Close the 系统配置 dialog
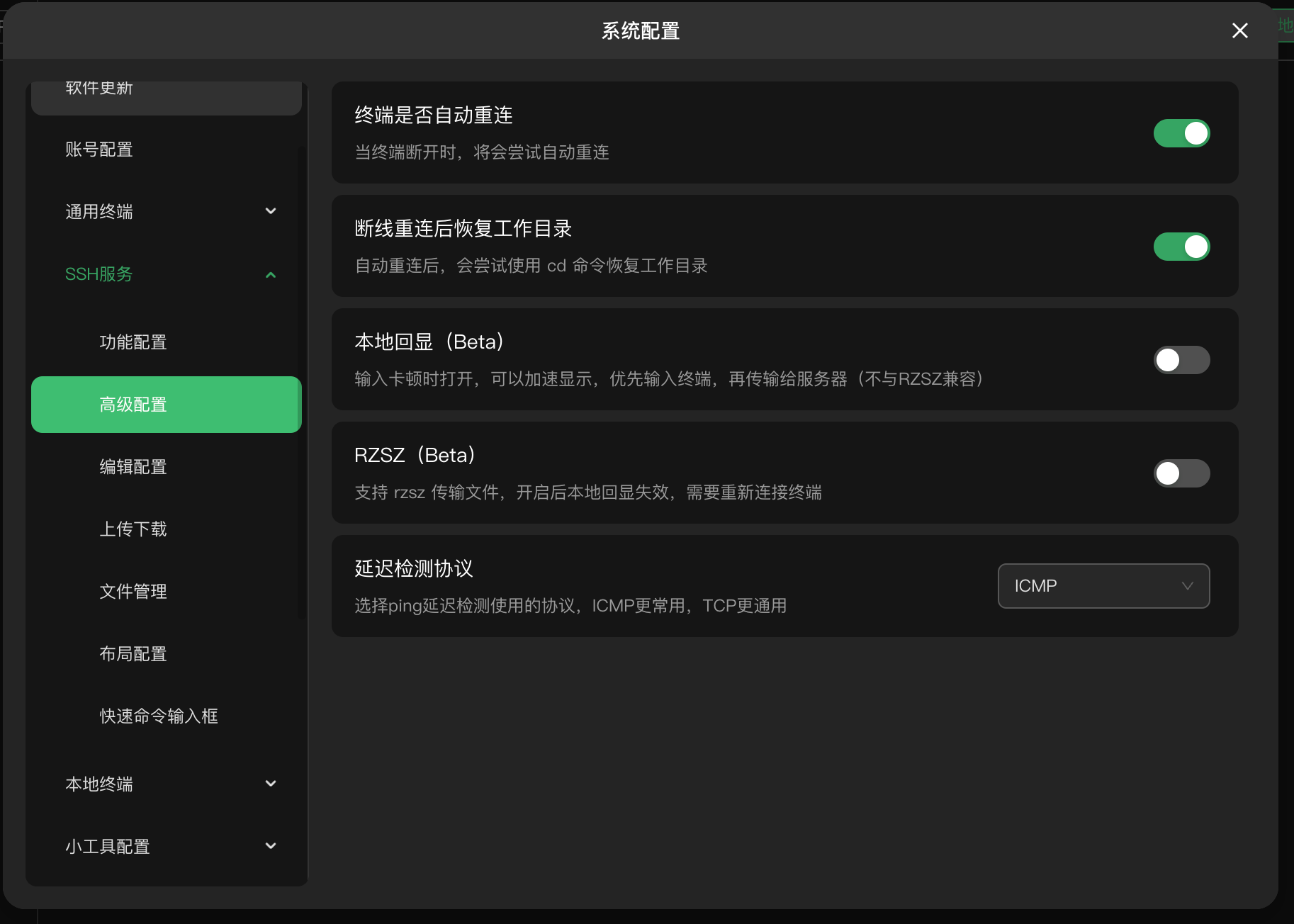The height and width of the screenshot is (924, 1294). 1239,30
